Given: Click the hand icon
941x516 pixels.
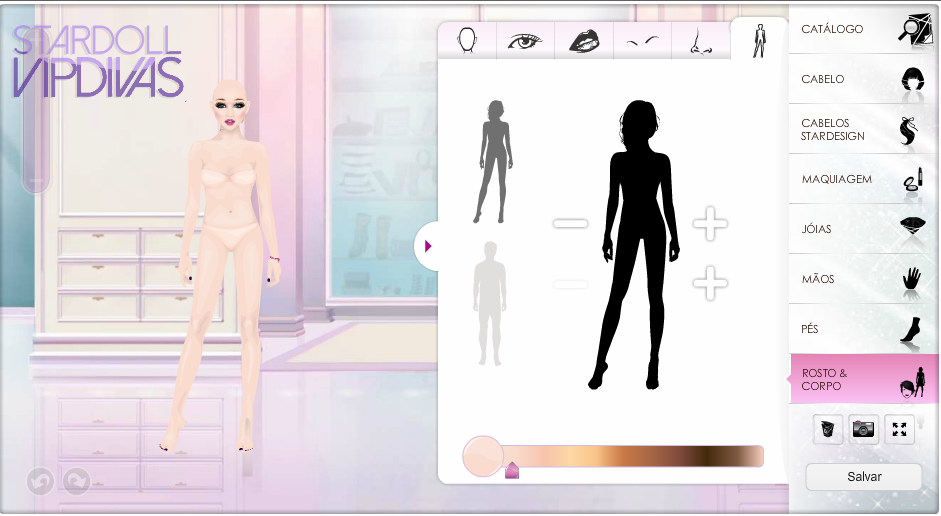Looking at the screenshot, I should [912, 279].
